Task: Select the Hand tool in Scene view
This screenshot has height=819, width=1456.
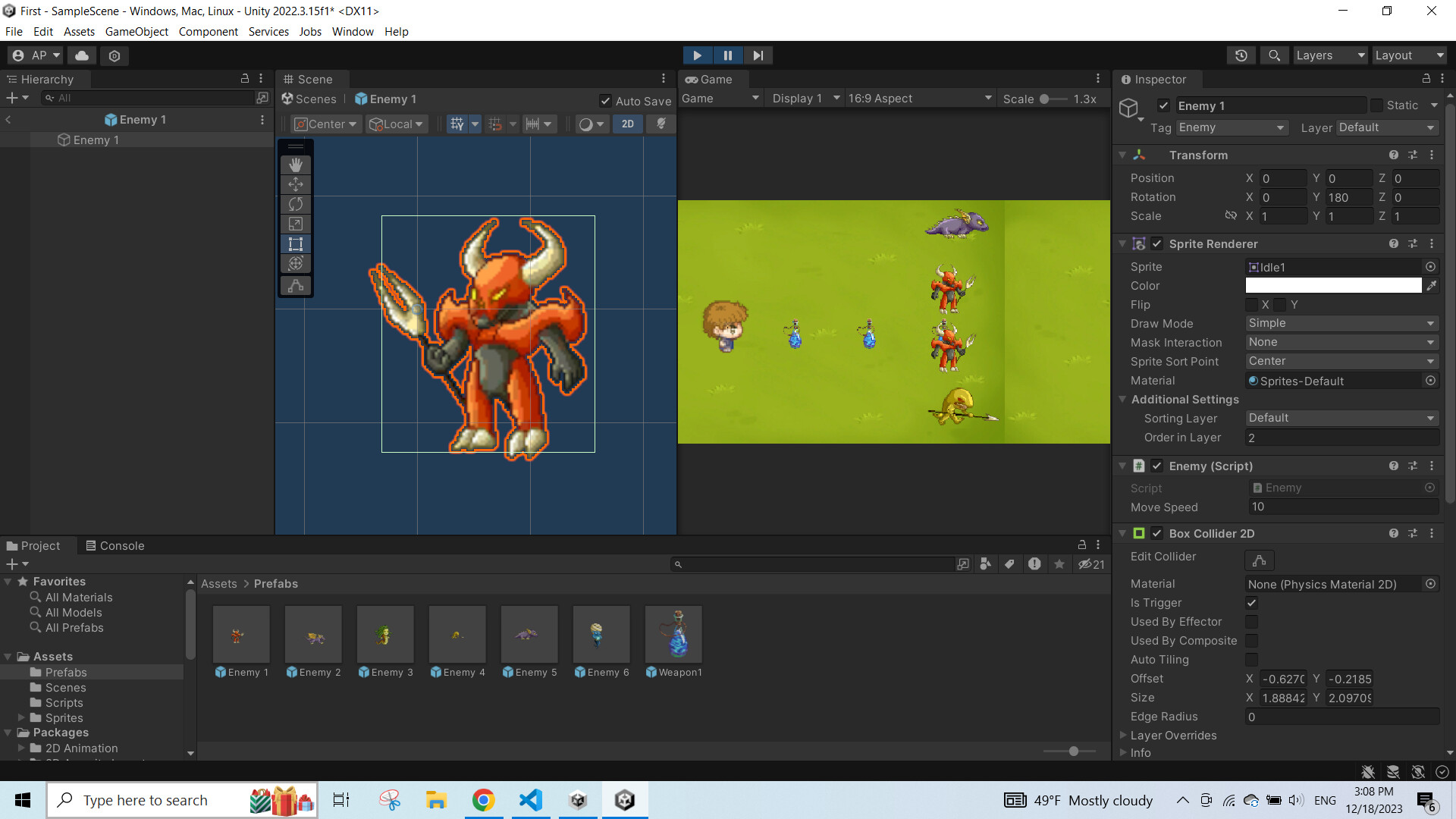Action: pos(295,165)
